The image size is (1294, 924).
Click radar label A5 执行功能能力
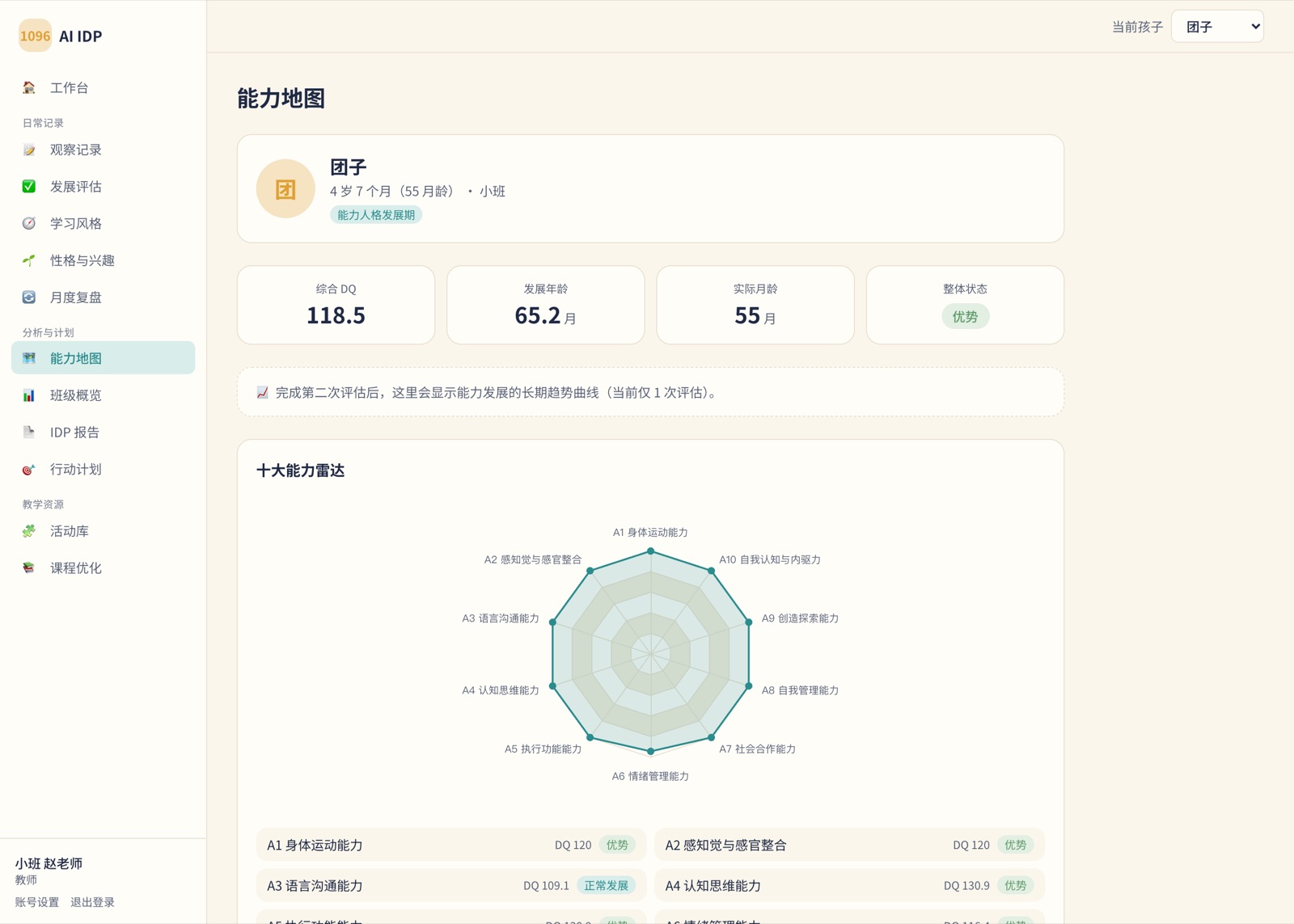[x=543, y=749]
